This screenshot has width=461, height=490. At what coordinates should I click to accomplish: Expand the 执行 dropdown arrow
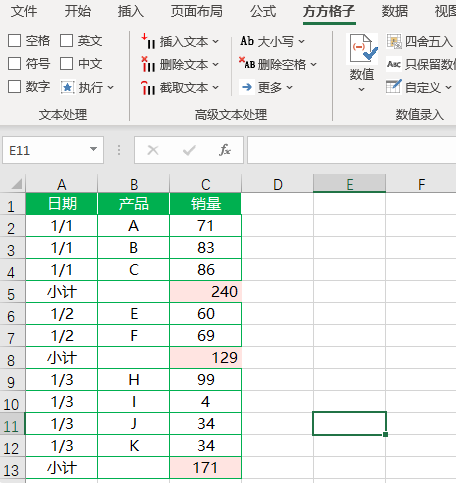coord(111,88)
